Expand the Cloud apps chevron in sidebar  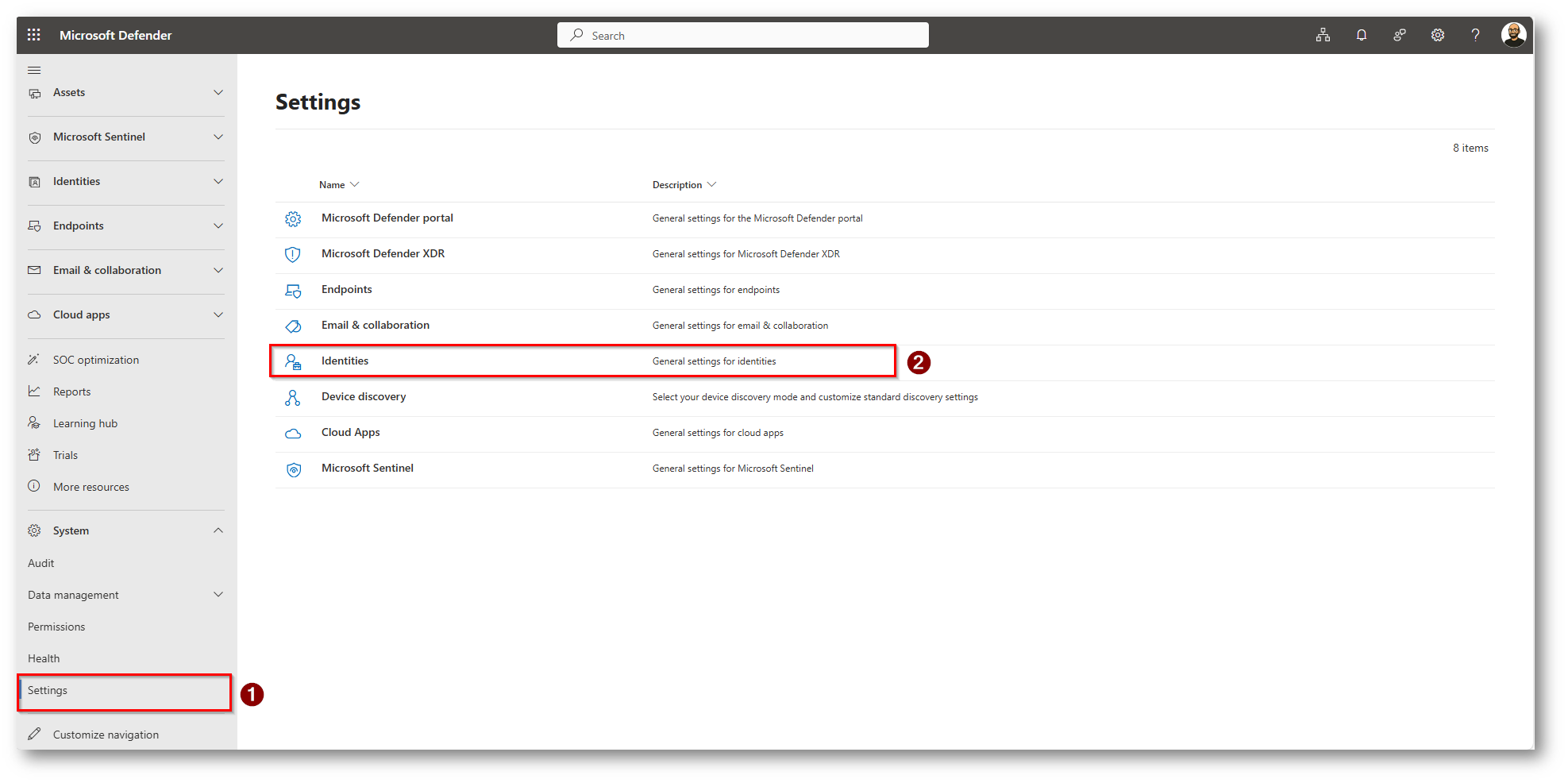pyautogui.click(x=218, y=314)
